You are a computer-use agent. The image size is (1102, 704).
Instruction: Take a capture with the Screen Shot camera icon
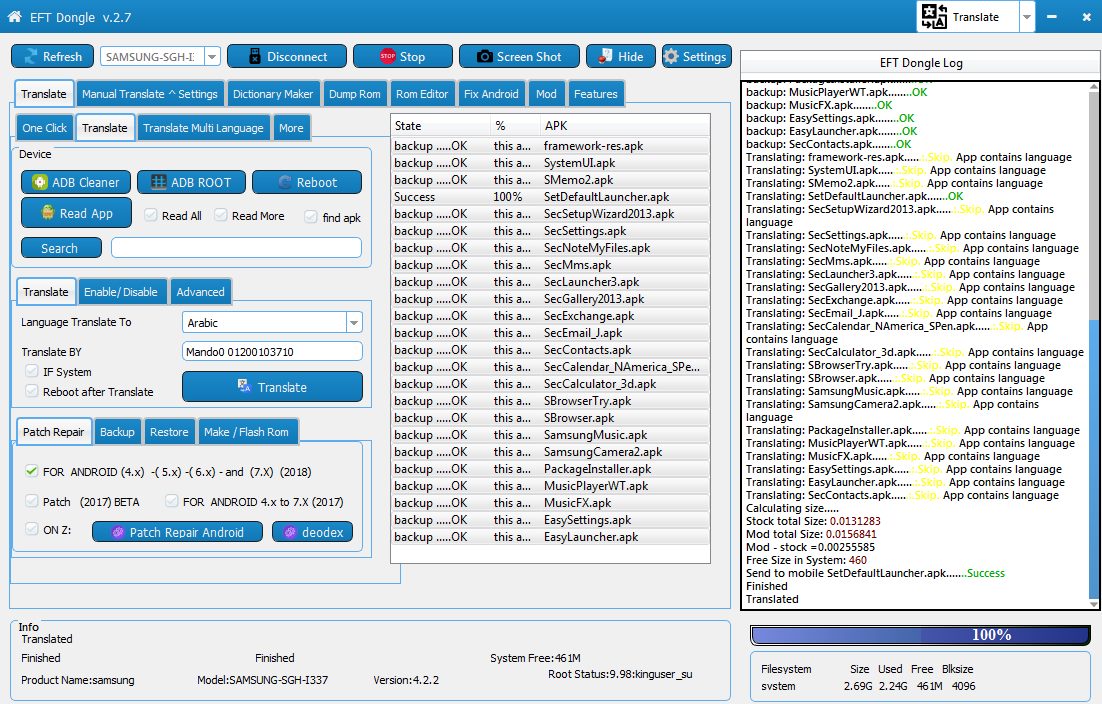click(x=484, y=56)
